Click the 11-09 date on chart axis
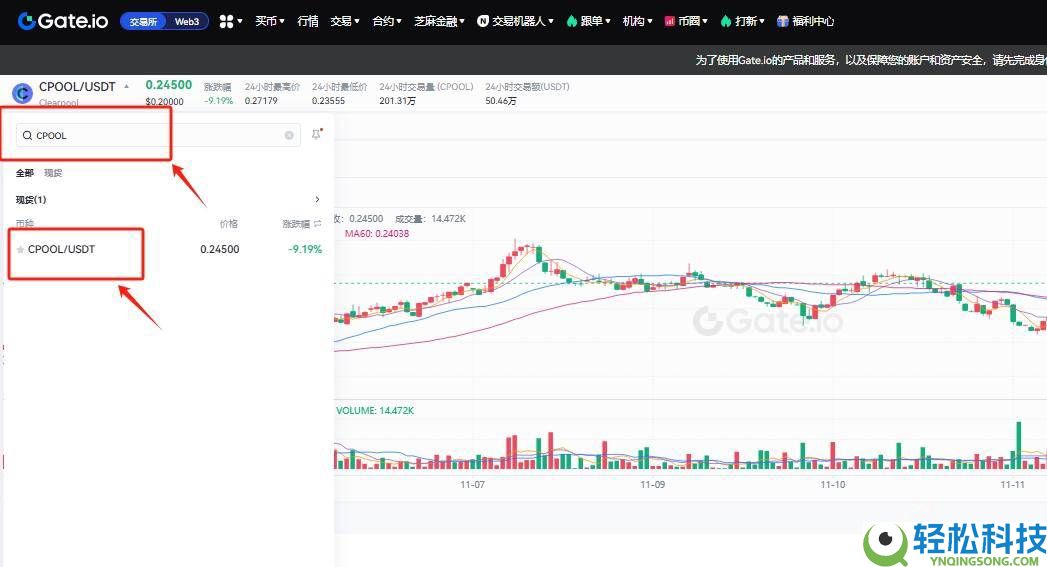Image resolution: width=1047 pixels, height=567 pixels. [652, 485]
